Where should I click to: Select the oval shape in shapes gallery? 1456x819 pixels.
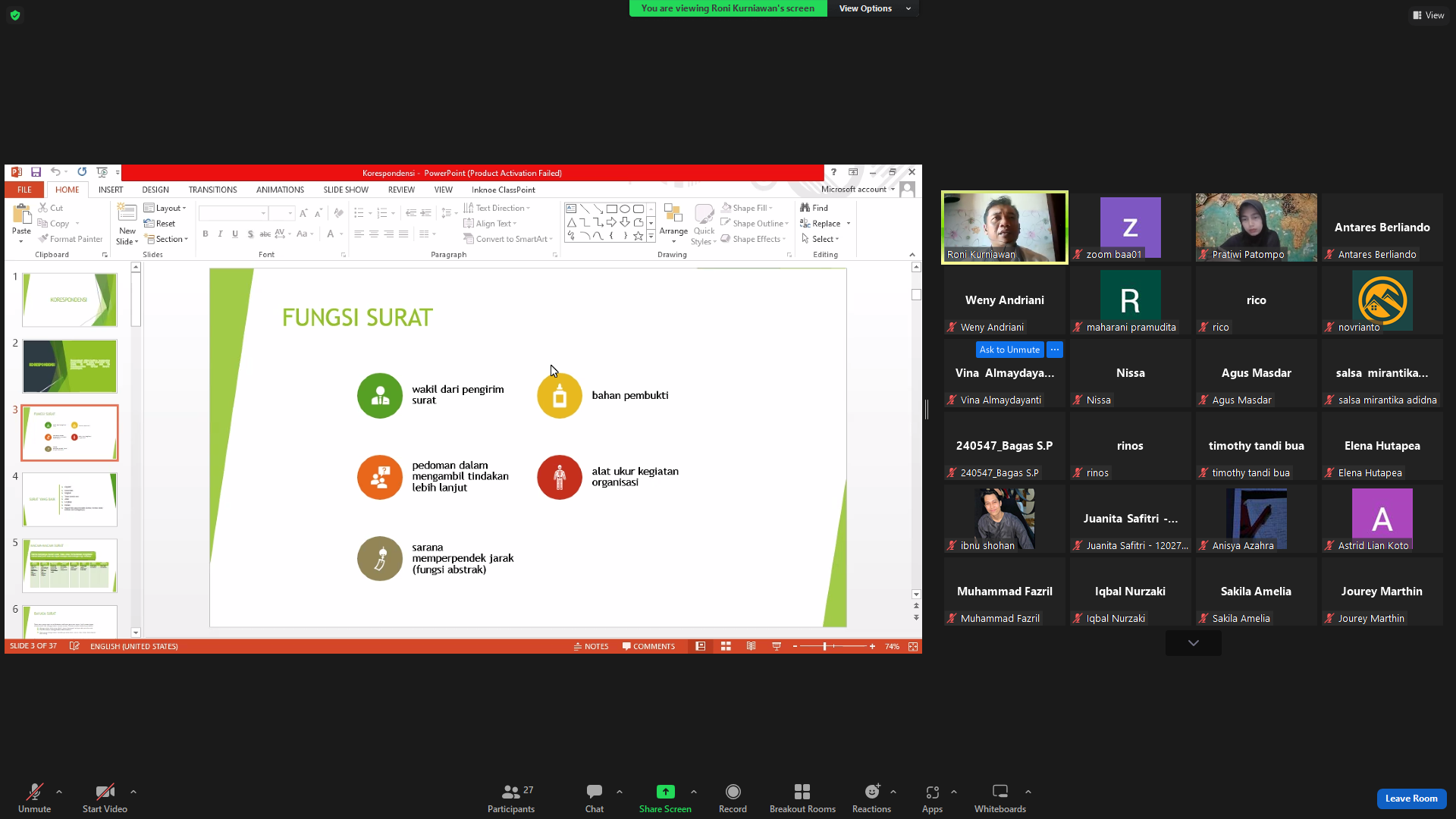point(625,209)
